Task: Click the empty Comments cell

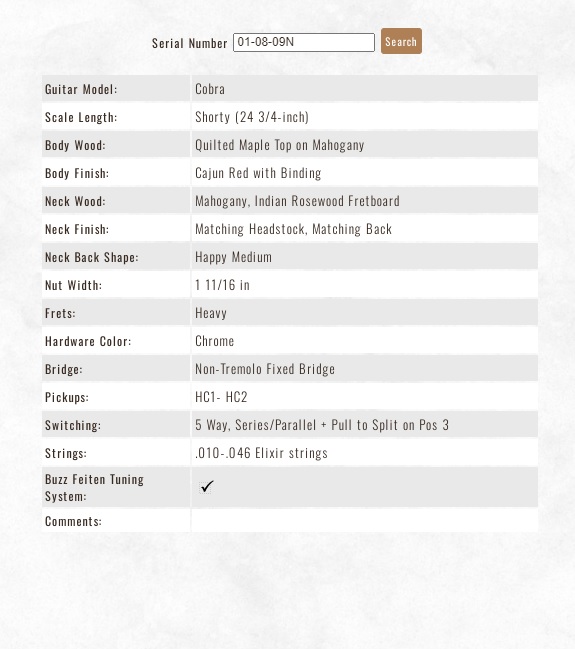Action: [x=364, y=521]
